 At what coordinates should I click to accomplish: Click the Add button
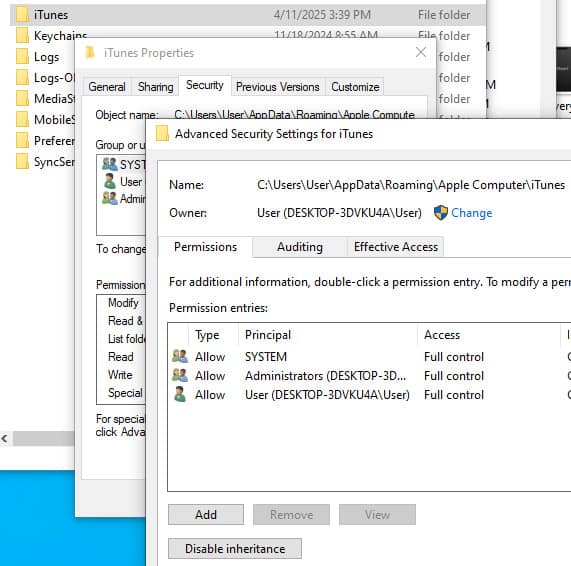pos(206,514)
